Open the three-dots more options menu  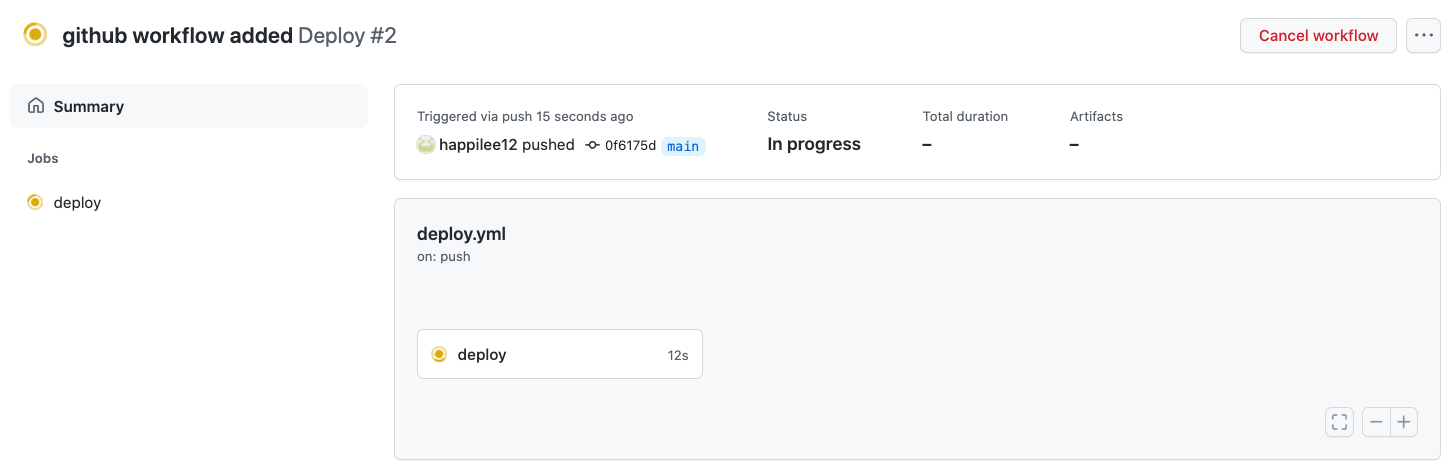tap(1423, 36)
